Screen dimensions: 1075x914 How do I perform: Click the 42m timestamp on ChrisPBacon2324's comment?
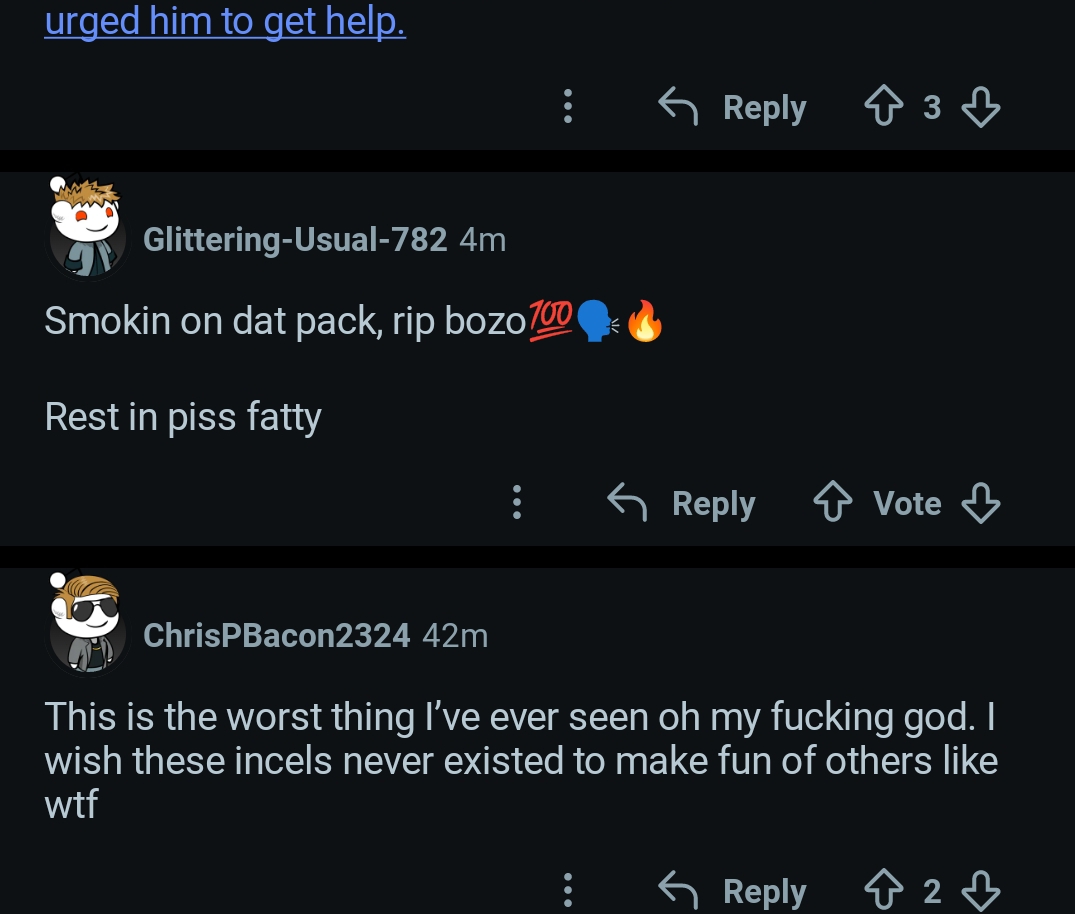tap(454, 636)
